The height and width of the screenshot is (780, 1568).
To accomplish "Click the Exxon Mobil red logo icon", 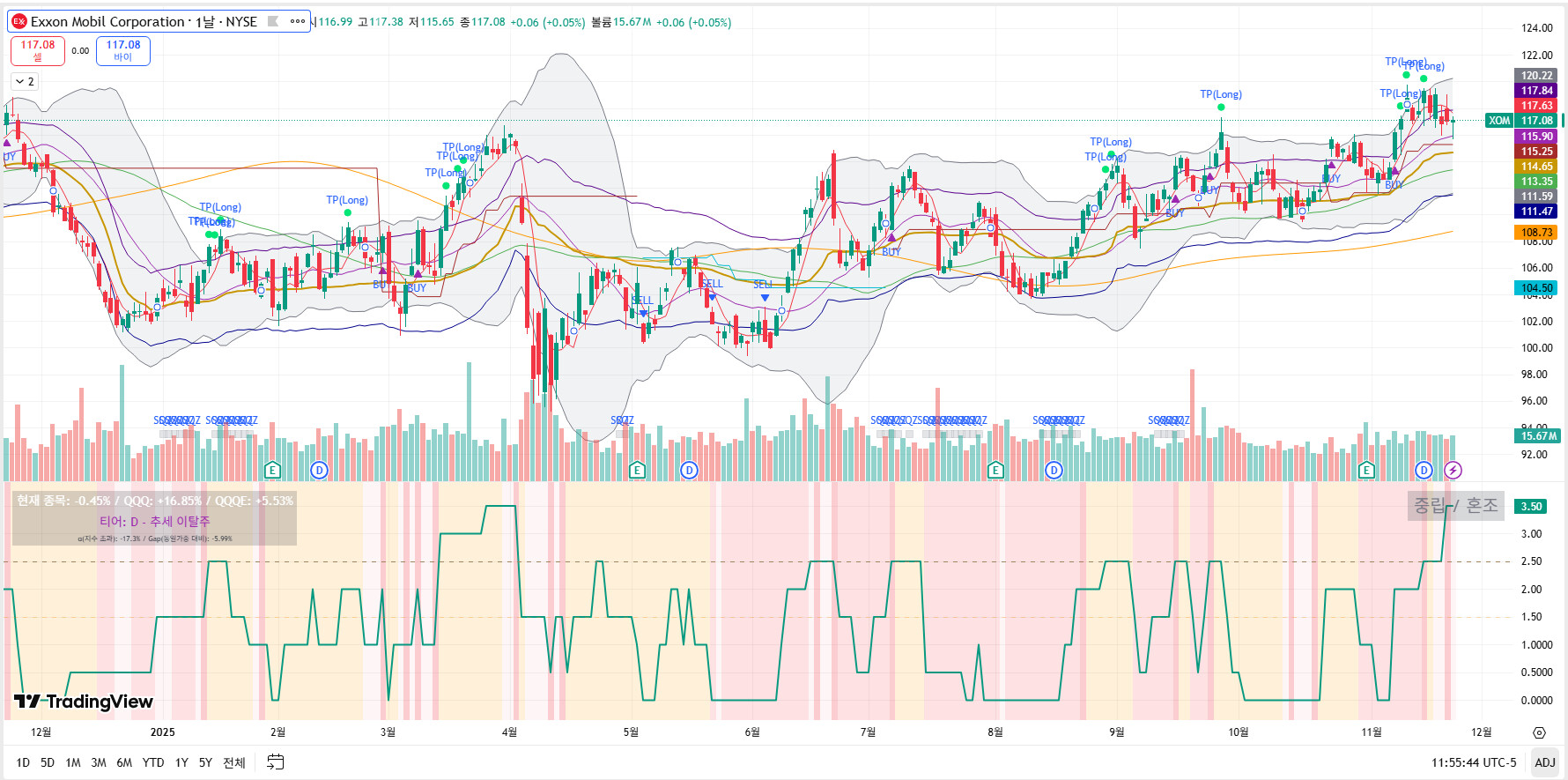I will click(19, 21).
